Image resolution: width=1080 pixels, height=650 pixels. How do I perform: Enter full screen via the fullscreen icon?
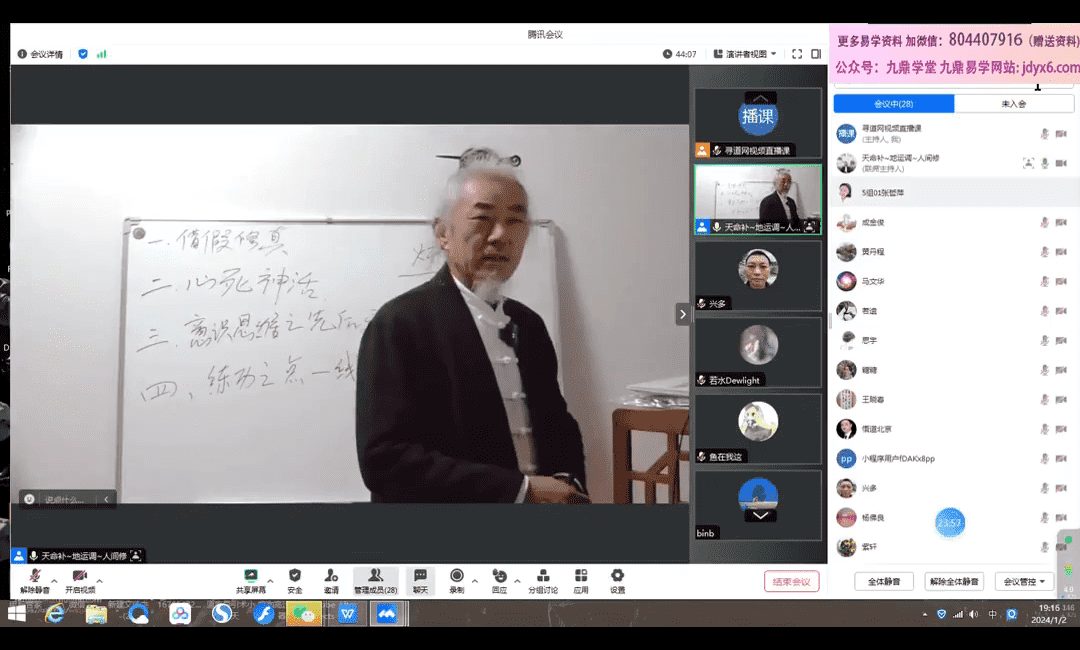coord(797,54)
